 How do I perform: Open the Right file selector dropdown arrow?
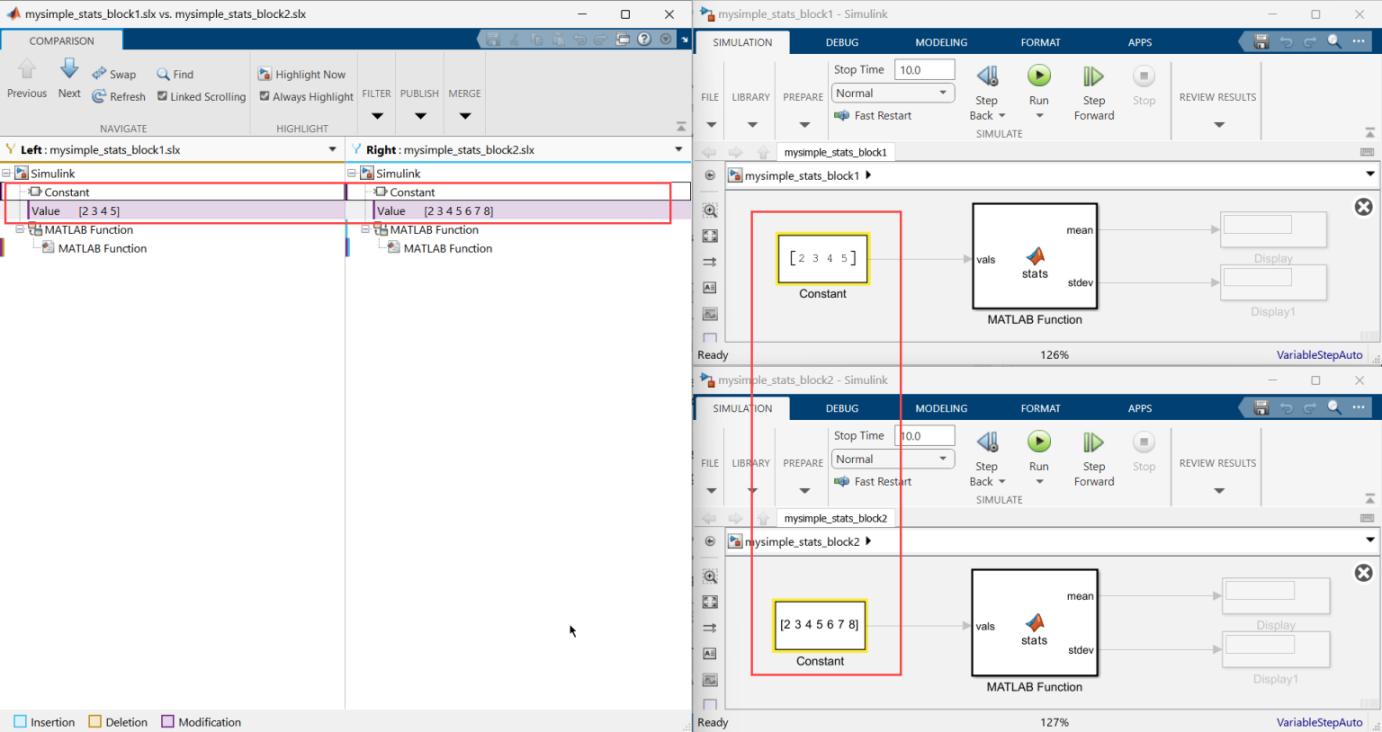click(x=679, y=150)
